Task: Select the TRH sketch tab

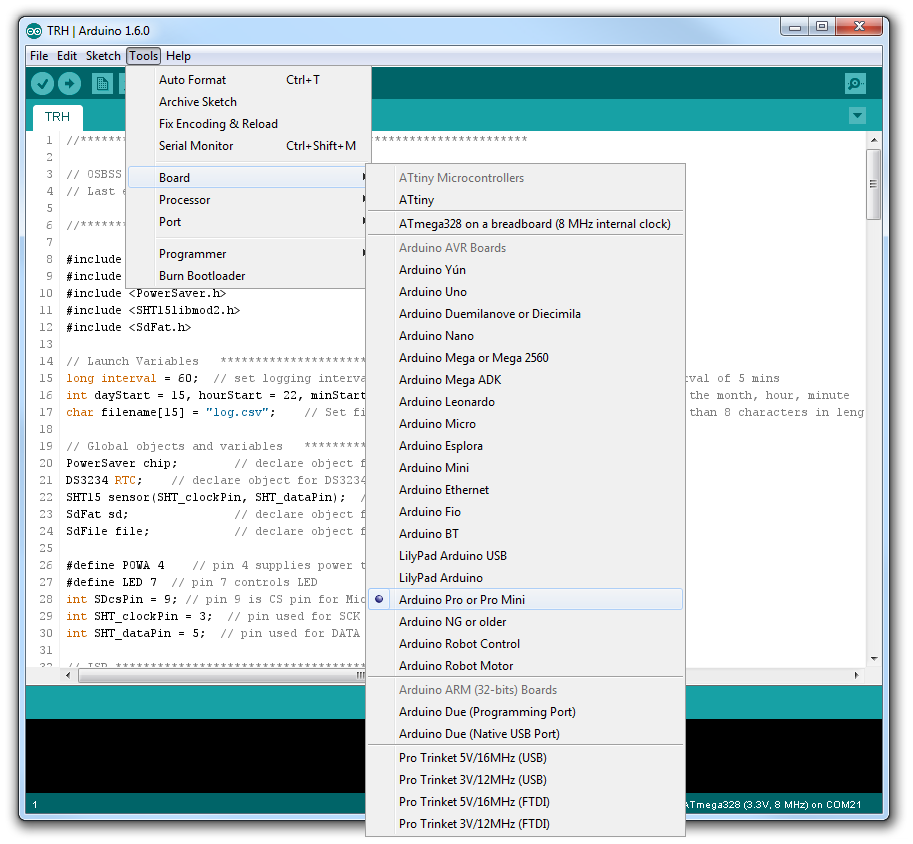Action: coord(57,117)
